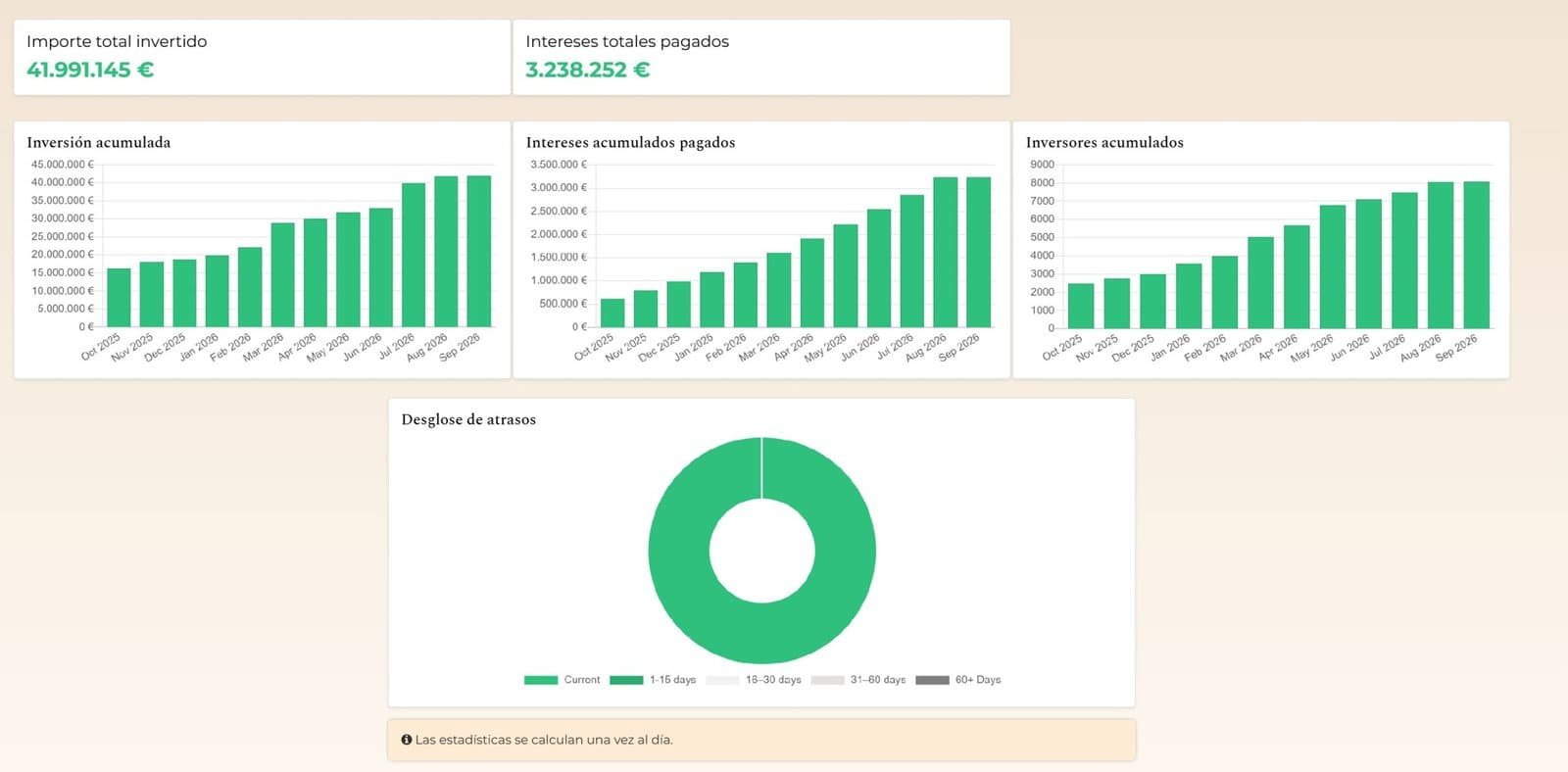Viewport: 1568px width, 772px height.
Task: Click the Jul 2026 bar in Inversión acumulada
Action: [414, 255]
